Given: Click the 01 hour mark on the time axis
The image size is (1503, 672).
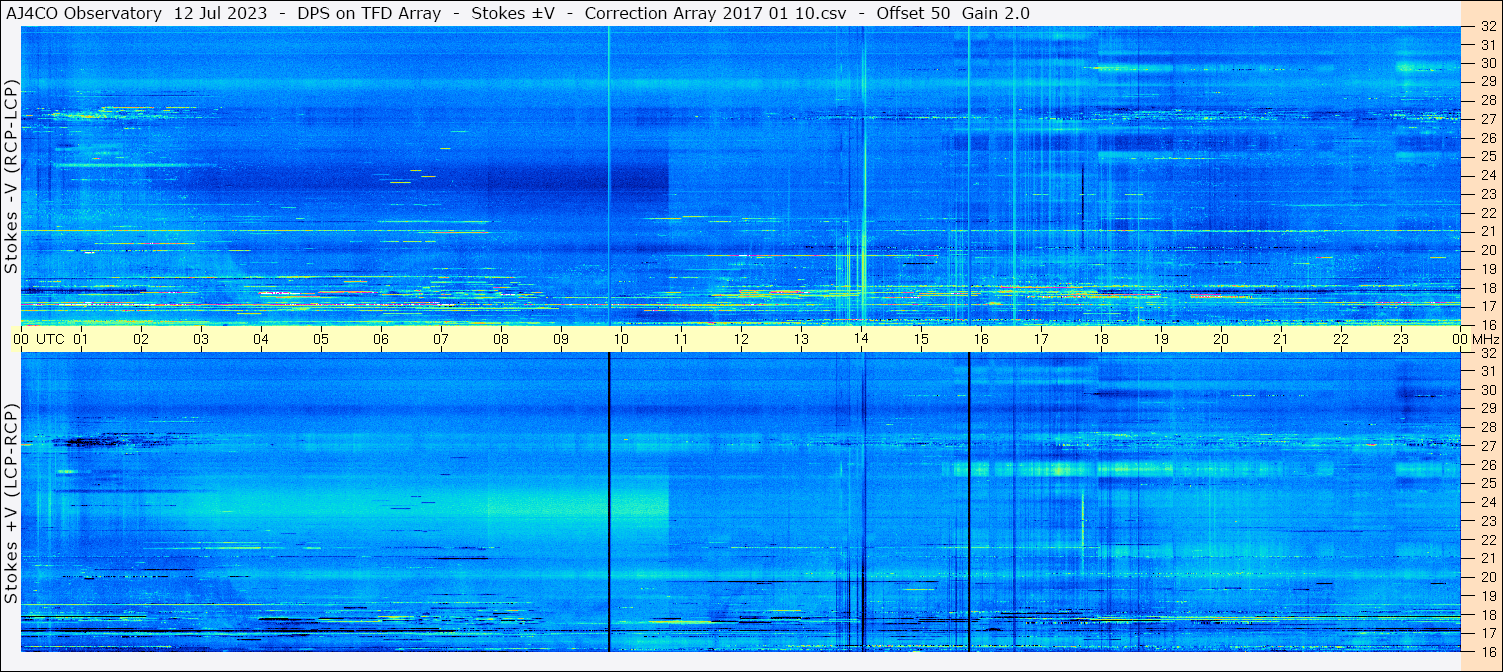Looking at the screenshot, I should [81, 339].
